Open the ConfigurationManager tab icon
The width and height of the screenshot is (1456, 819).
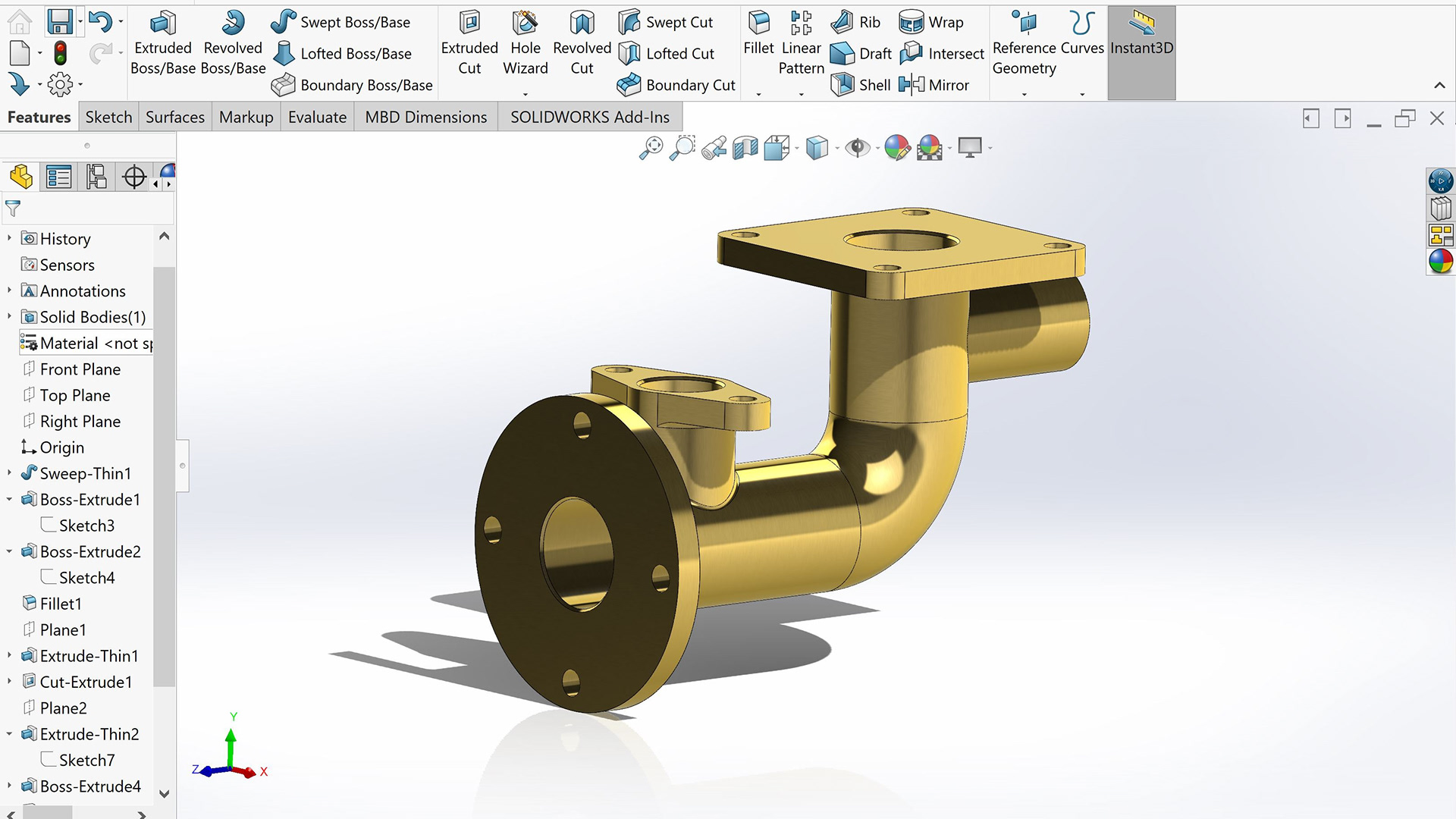[x=96, y=177]
